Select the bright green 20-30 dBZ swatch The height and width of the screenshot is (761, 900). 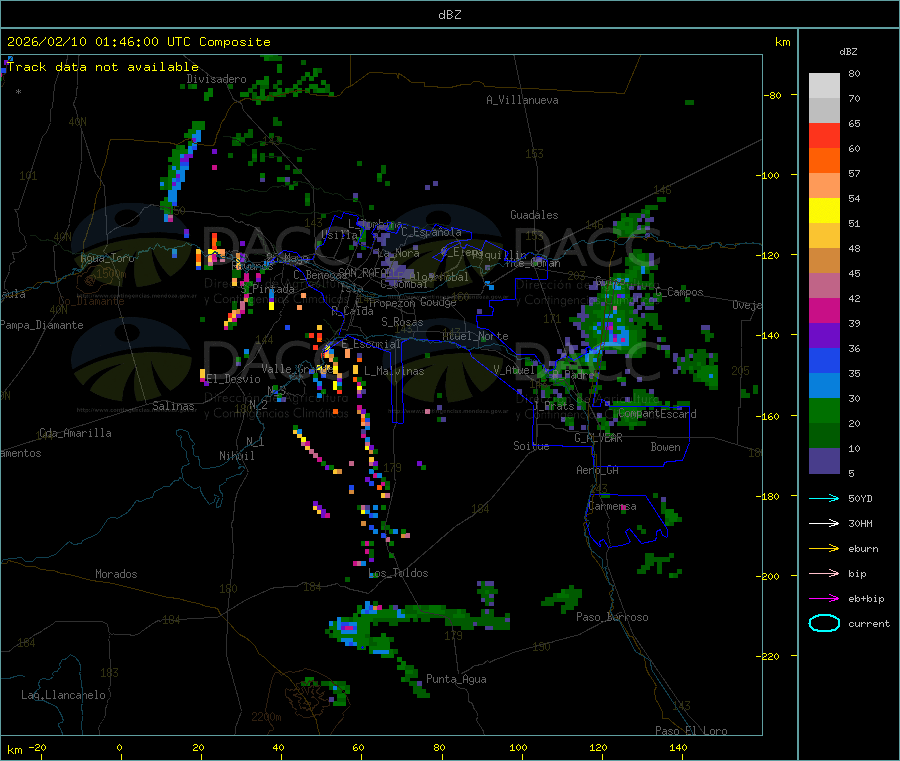click(x=824, y=410)
